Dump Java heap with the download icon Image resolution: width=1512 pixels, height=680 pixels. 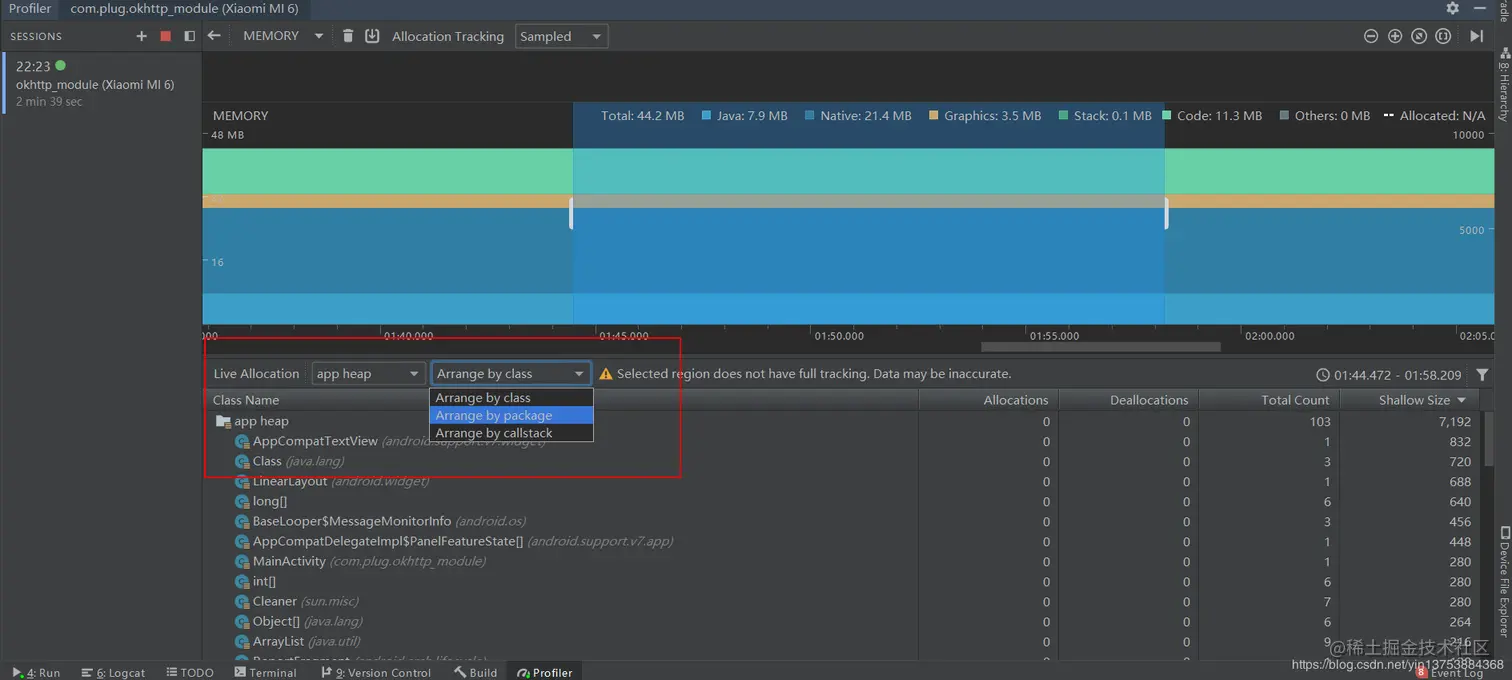[x=372, y=36]
